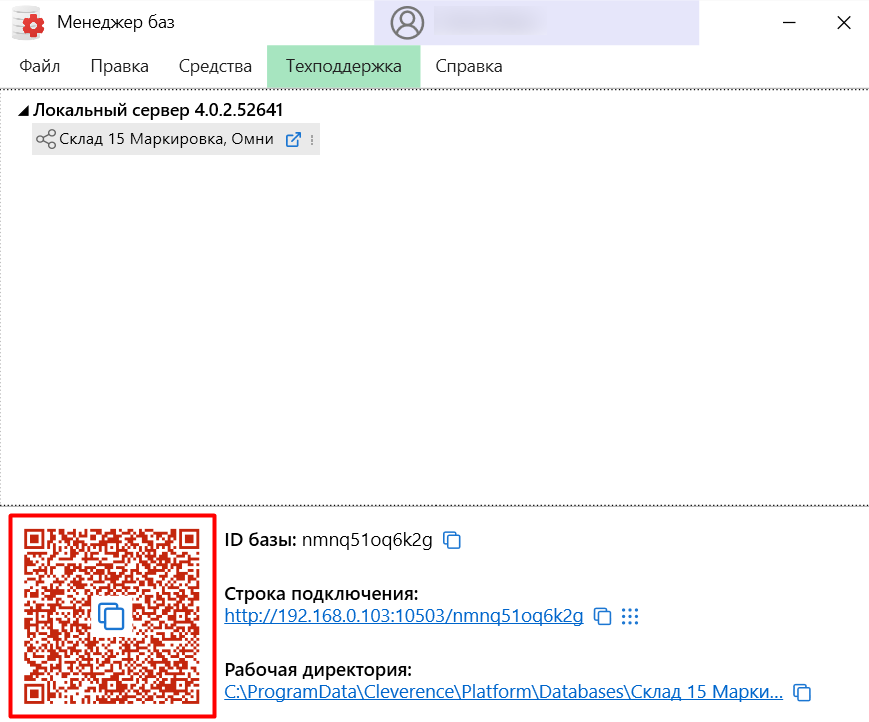The image size is (869, 722).
Task: Open the C:\ProgramData\Cleverence working directory link
Action: coord(504,692)
